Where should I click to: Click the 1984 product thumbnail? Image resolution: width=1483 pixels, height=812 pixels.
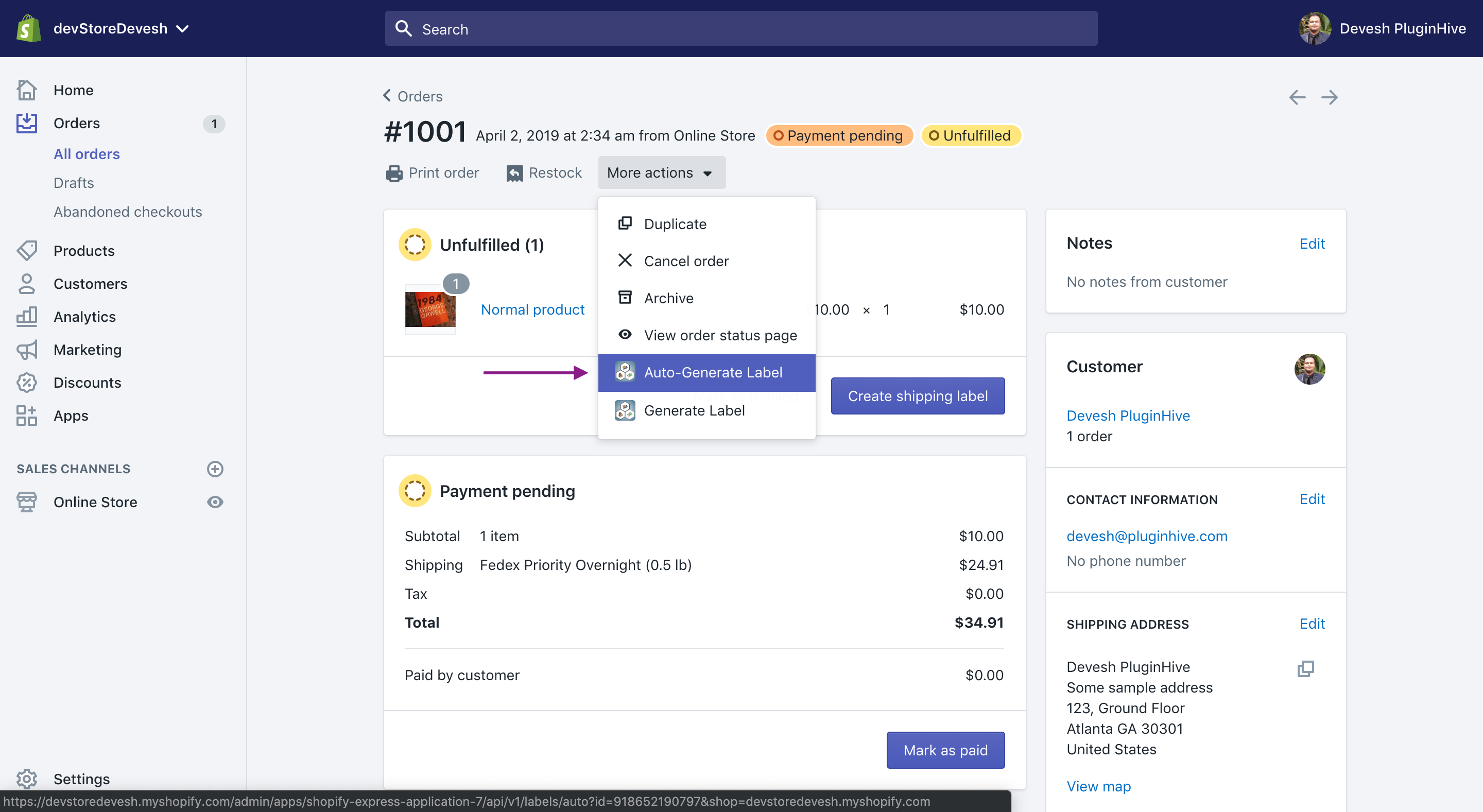click(430, 309)
